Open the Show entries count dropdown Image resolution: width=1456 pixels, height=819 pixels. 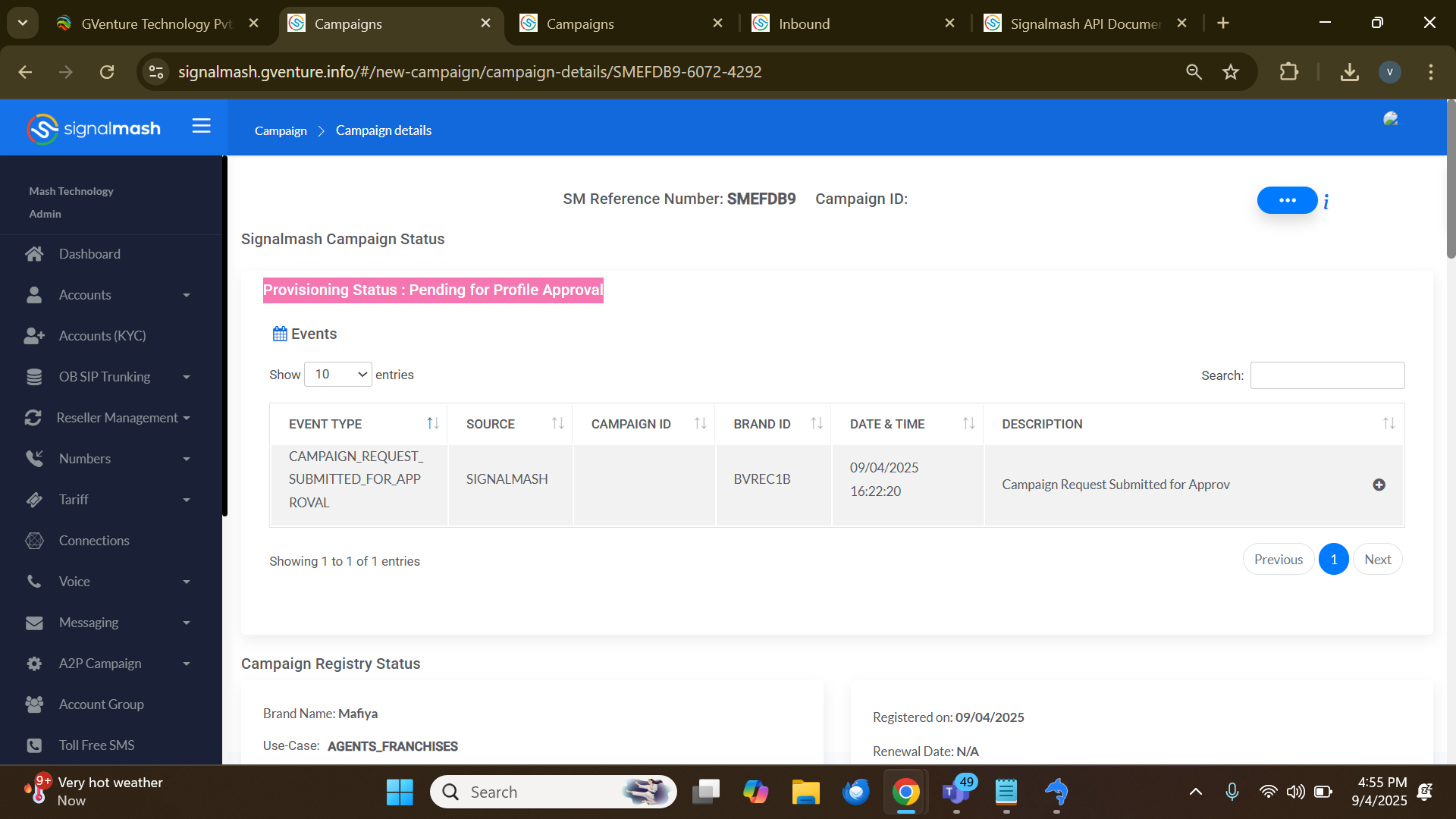tap(337, 375)
